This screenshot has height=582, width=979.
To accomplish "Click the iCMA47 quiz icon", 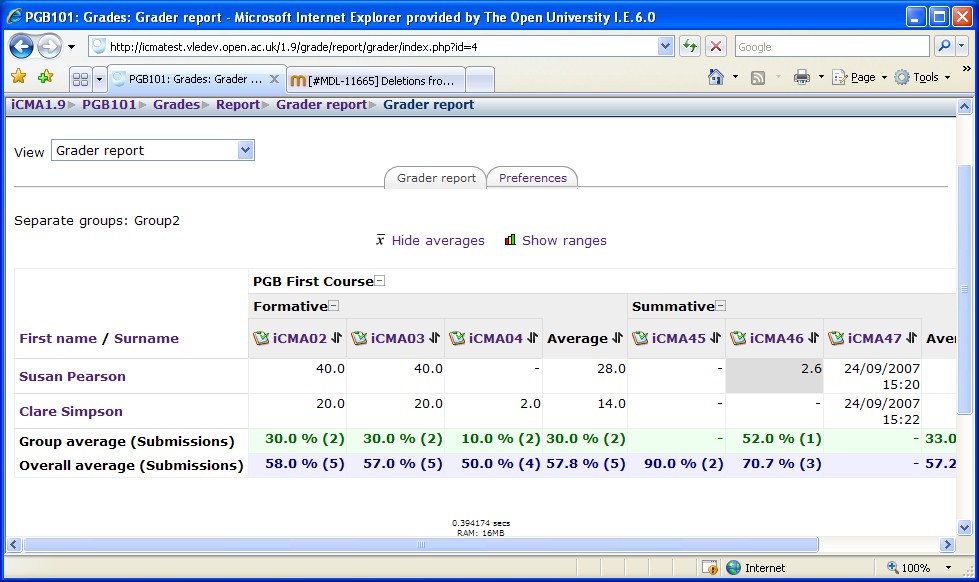I will (835, 338).
